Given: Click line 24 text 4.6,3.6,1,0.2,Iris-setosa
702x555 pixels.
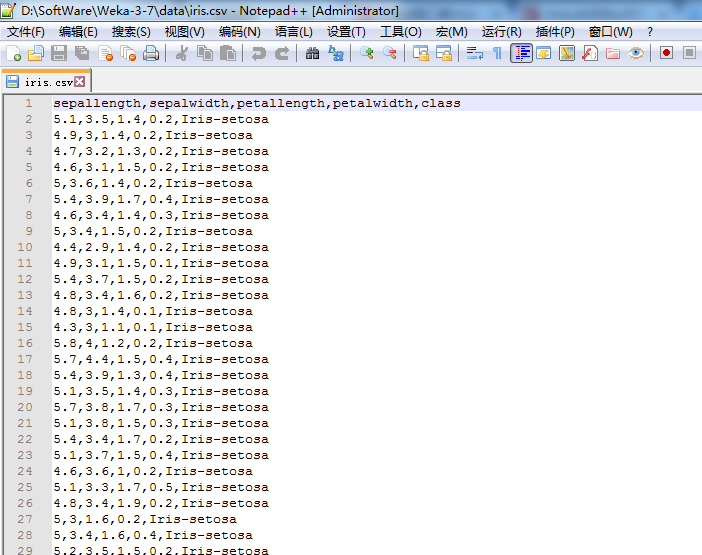Looking at the screenshot, I should coord(153,471).
